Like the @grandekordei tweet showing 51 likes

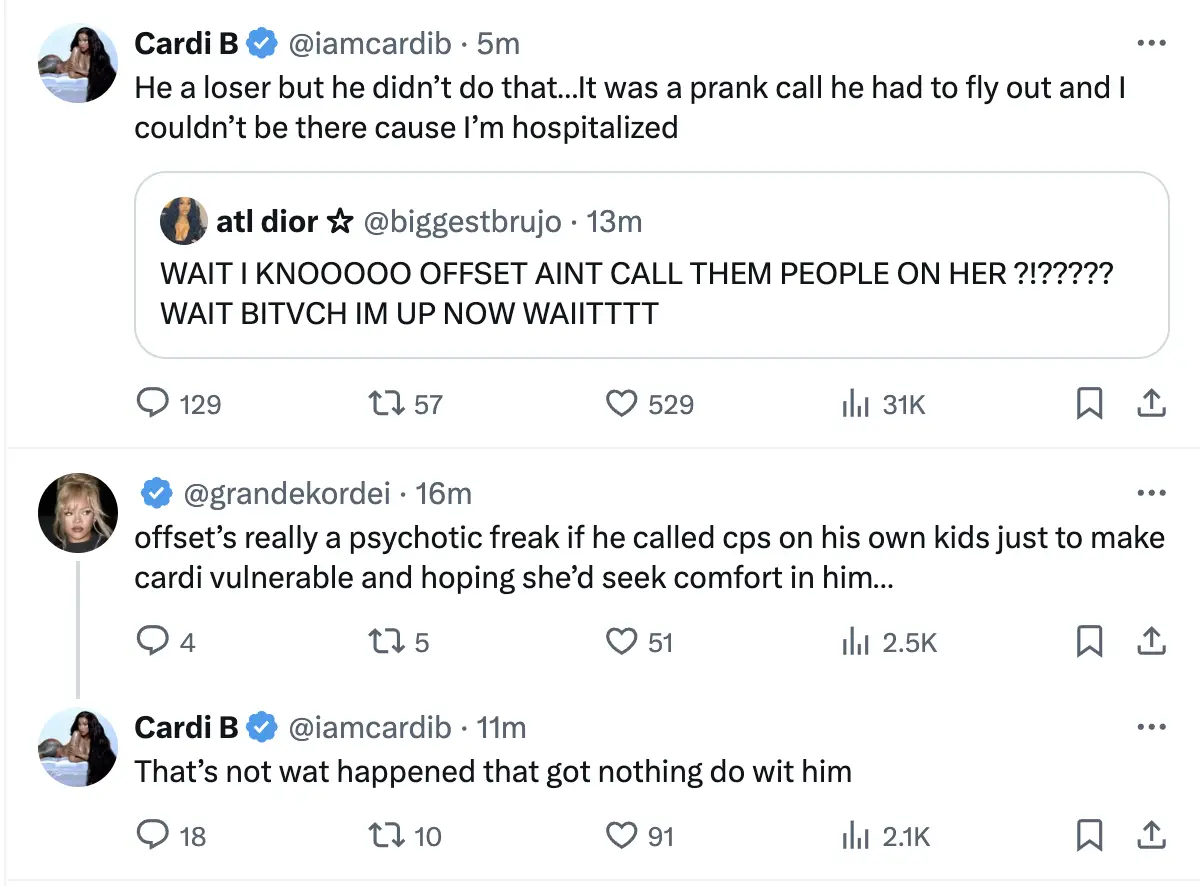(x=622, y=642)
